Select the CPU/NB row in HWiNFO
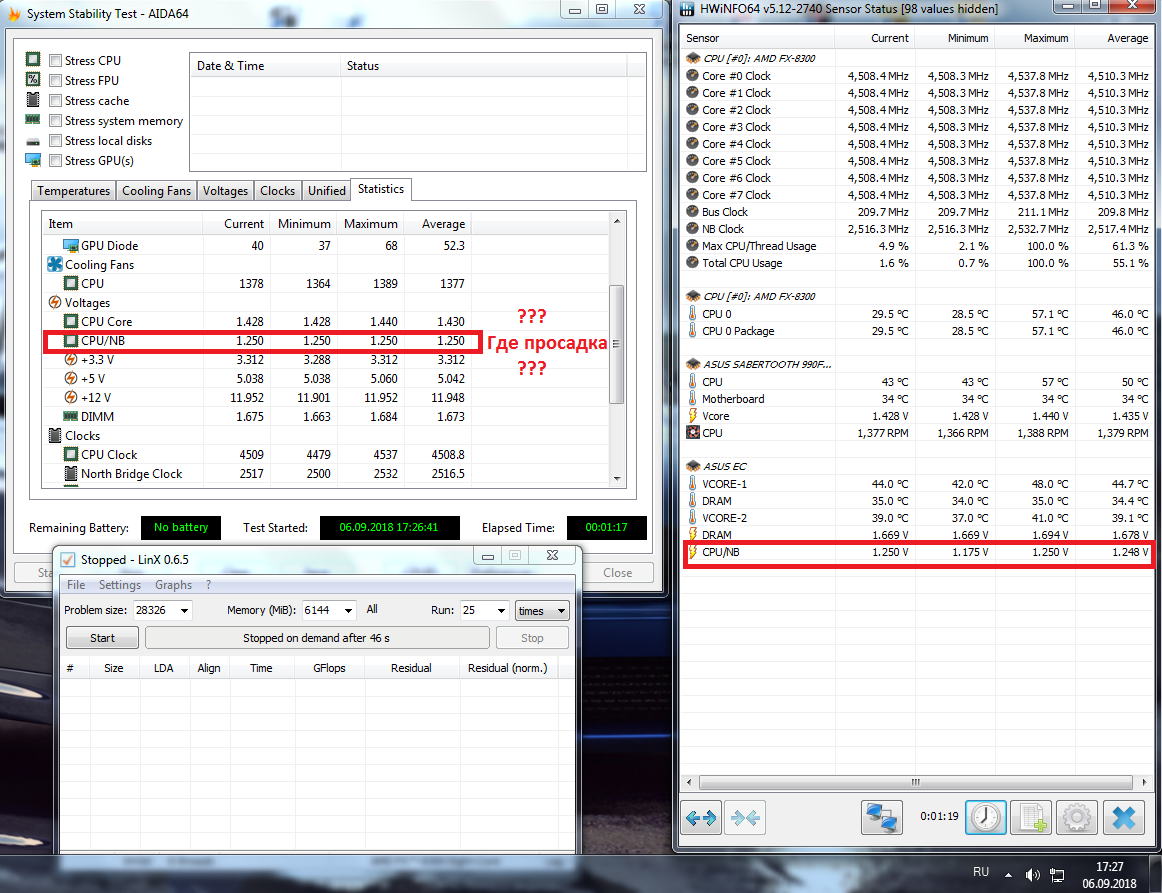 tap(917, 552)
